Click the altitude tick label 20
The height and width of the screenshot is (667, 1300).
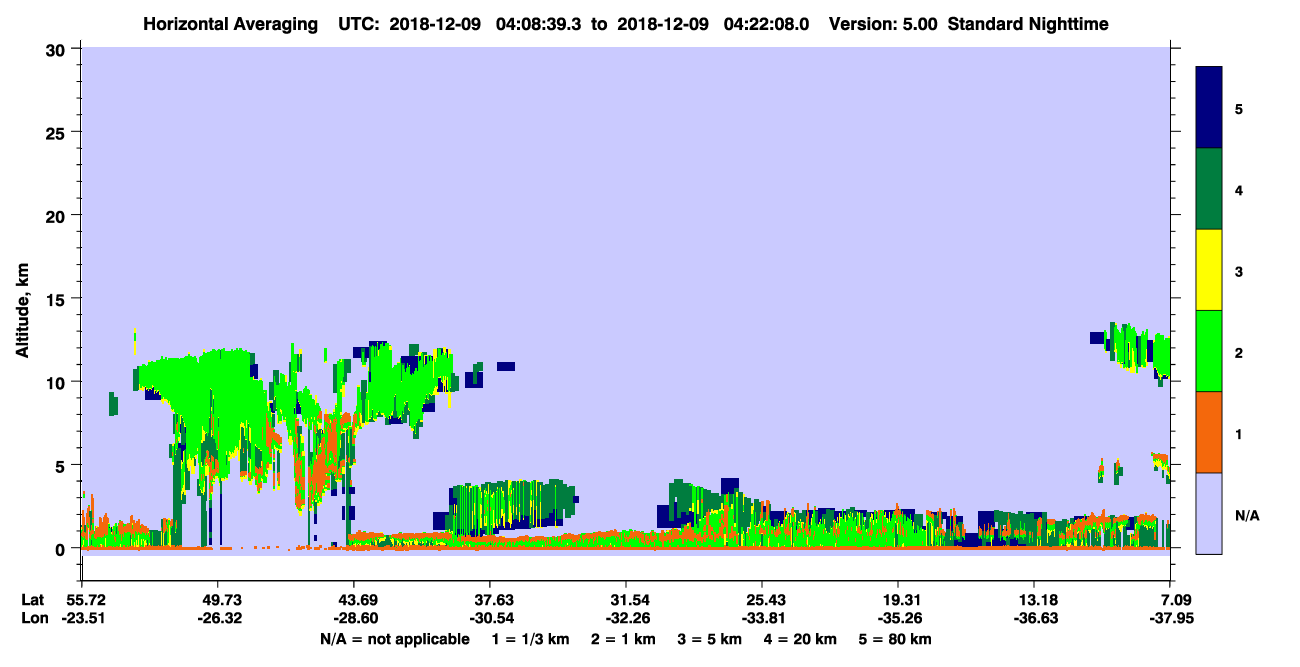[58, 216]
